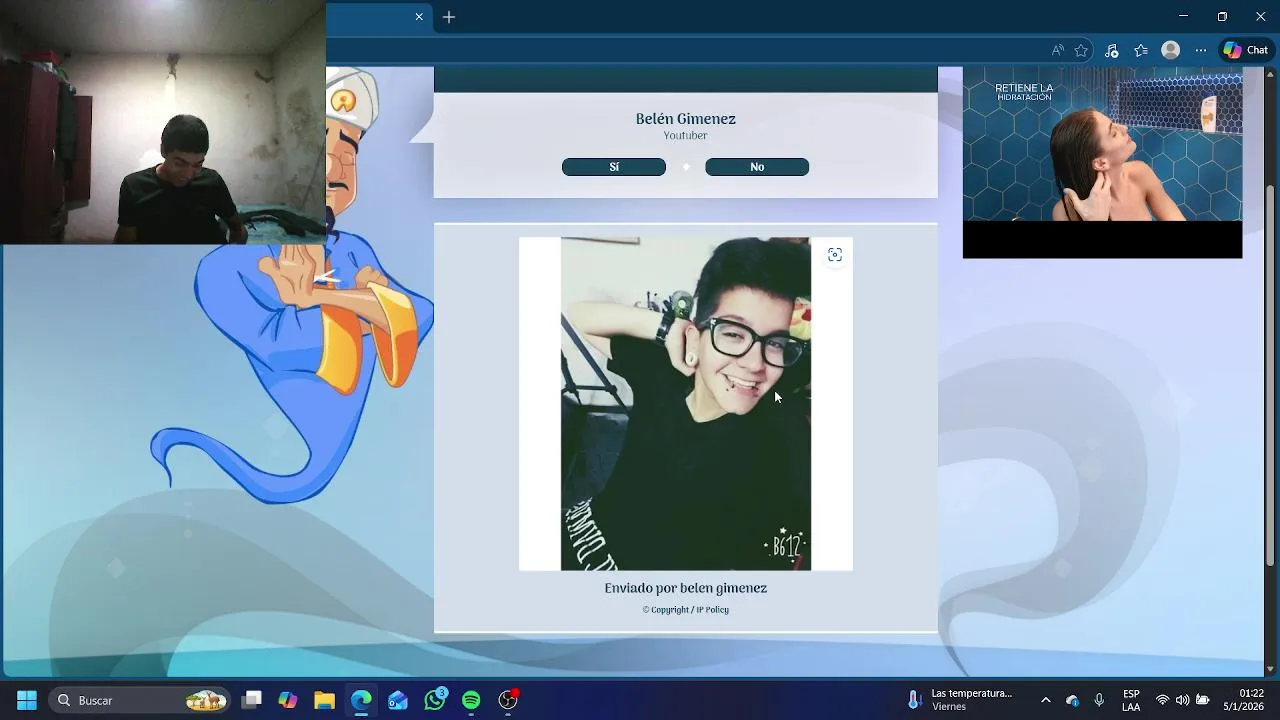Screen dimensions: 1280x720
Task: Open the browser profile avatar
Action: coord(1170,50)
